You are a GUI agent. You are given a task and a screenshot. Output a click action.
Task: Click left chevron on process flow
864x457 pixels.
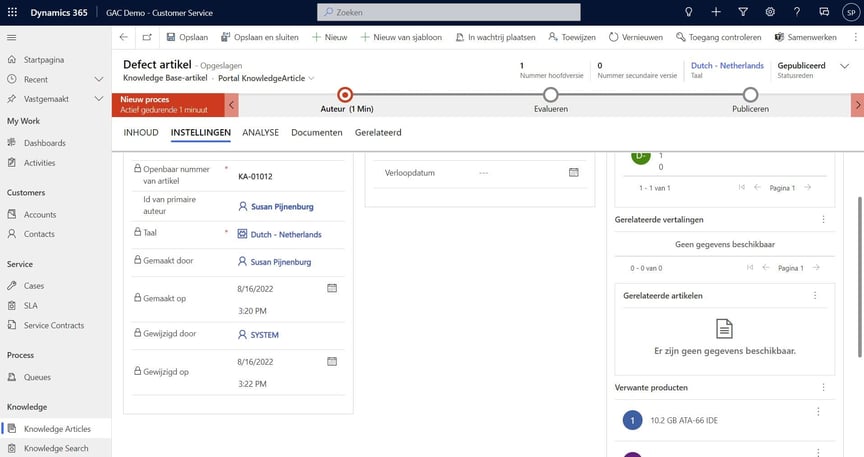[x=231, y=105]
